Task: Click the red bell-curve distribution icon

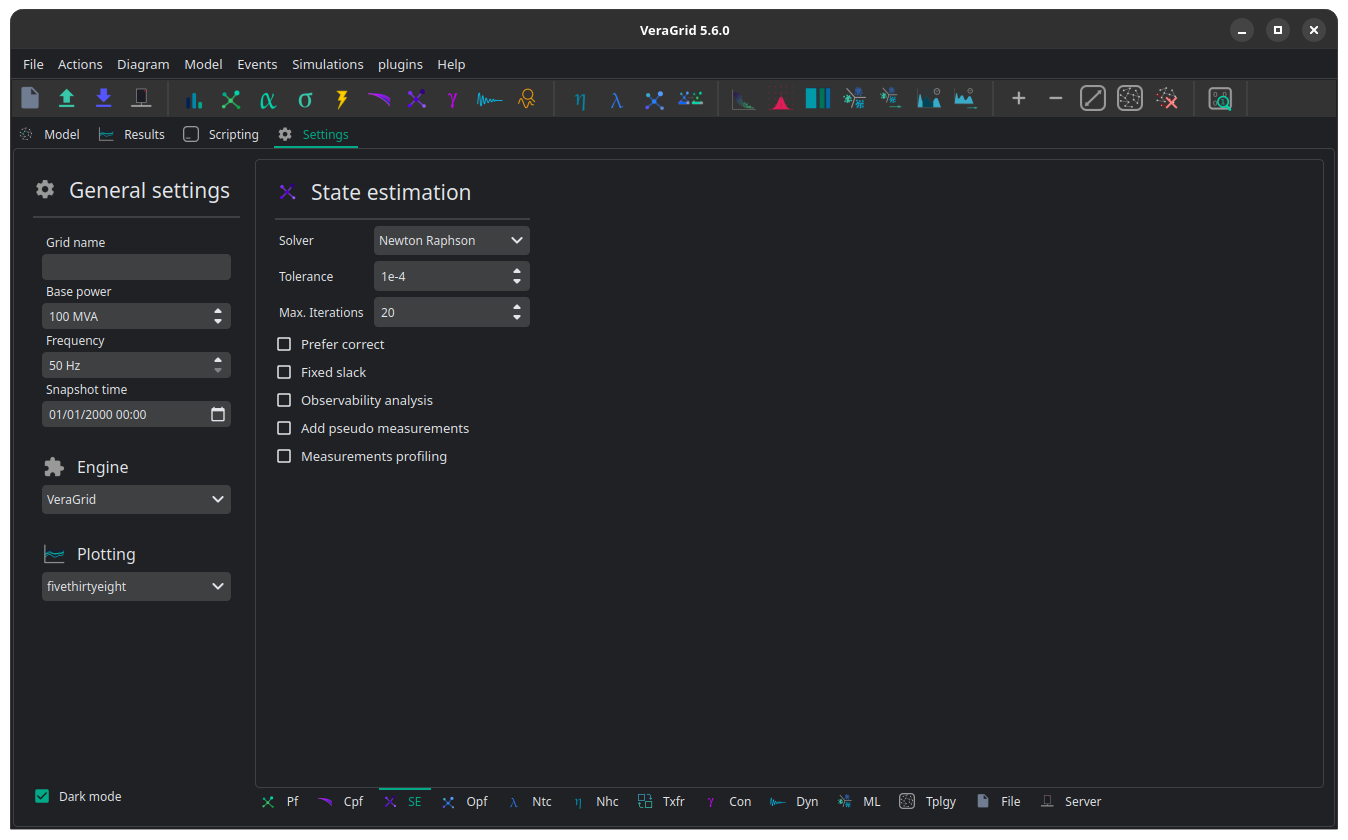Action: (781, 99)
